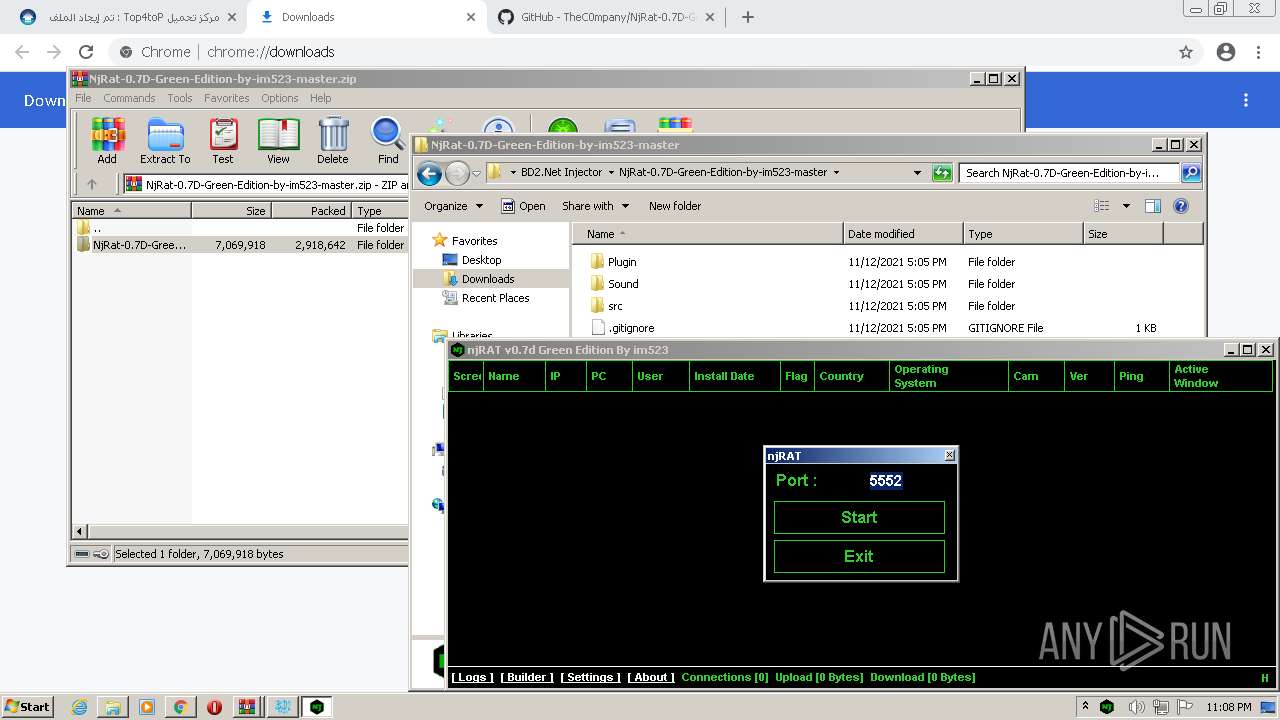
Task: Click the WinRAR Add toolbar icon
Action: (107, 141)
